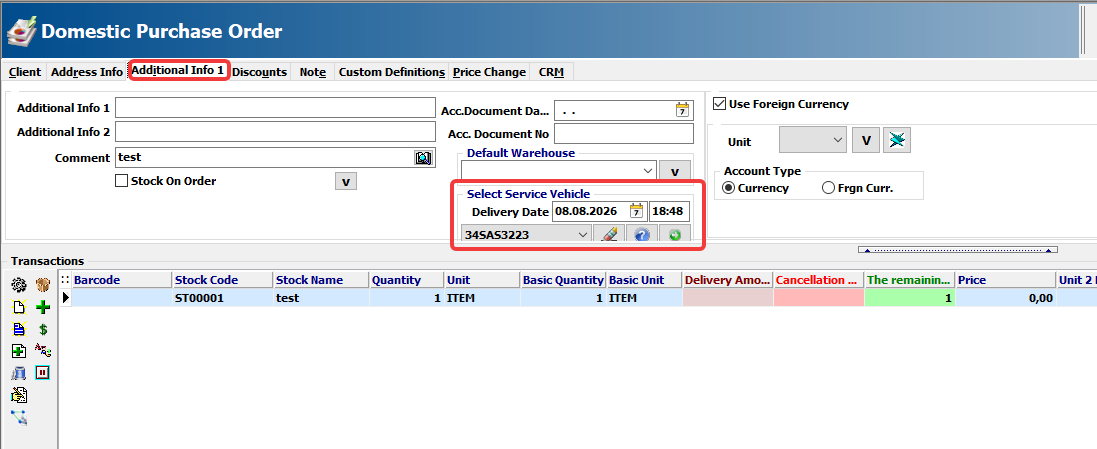Click the v button beside Default Warehouse
The image size is (1097, 449).
click(675, 171)
